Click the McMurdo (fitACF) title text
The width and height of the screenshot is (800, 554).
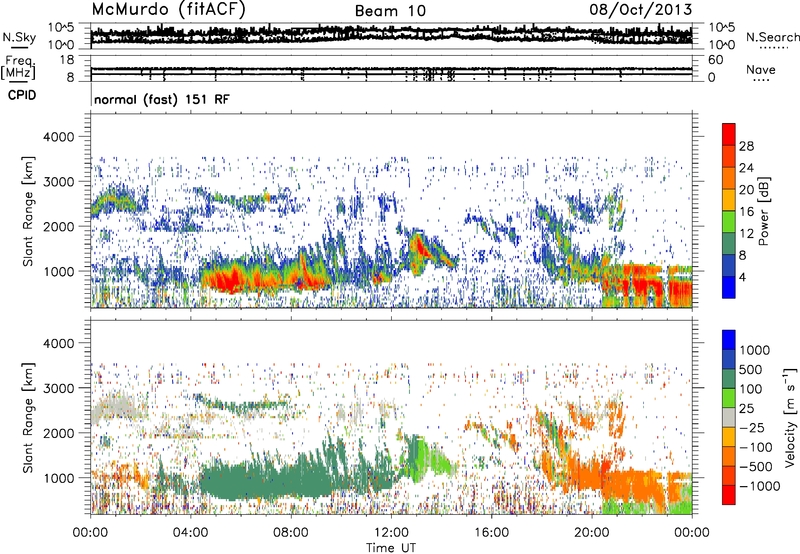tap(168, 9)
